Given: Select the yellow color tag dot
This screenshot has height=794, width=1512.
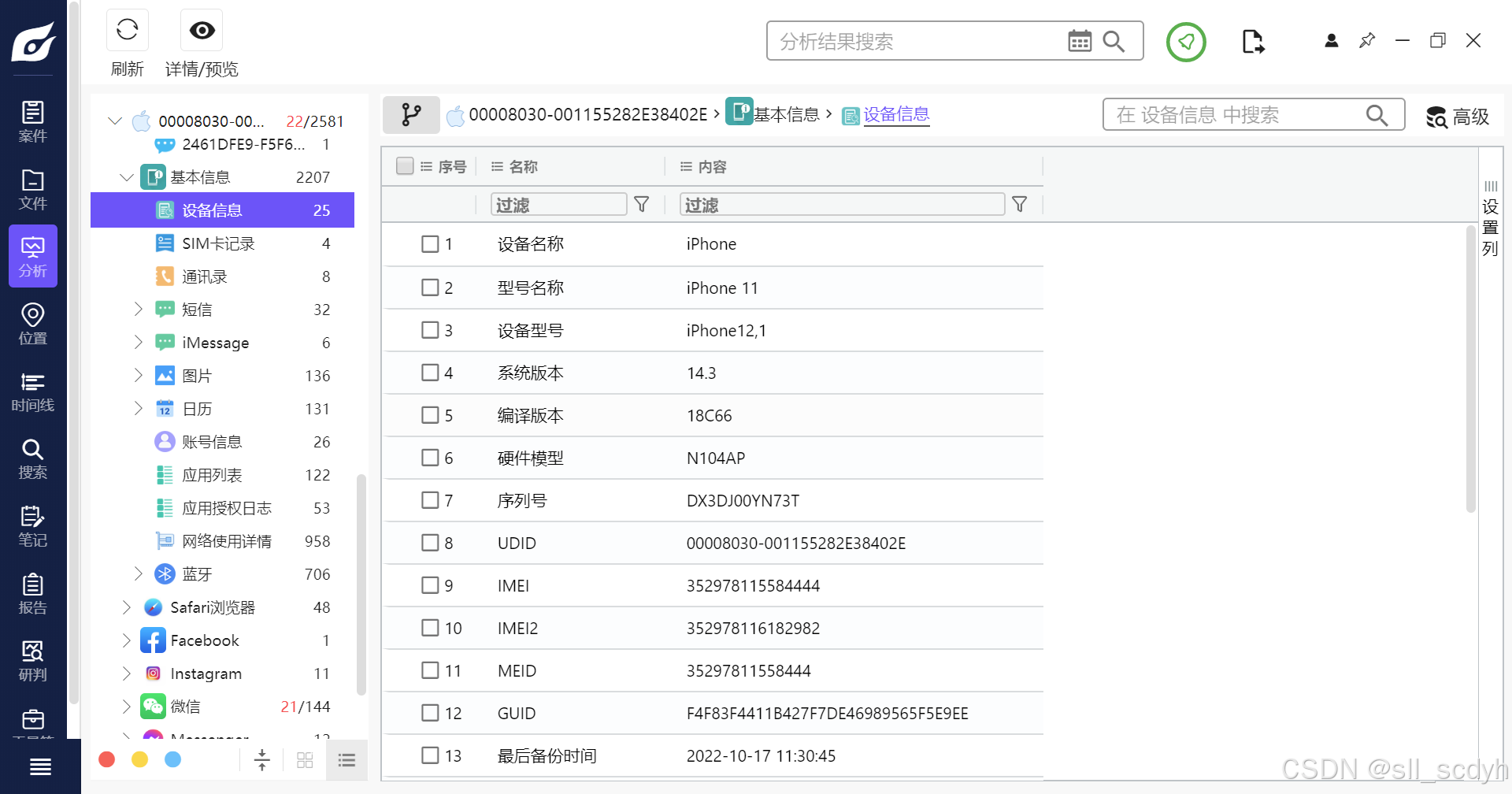Looking at the screenshot, I should 139,759.
